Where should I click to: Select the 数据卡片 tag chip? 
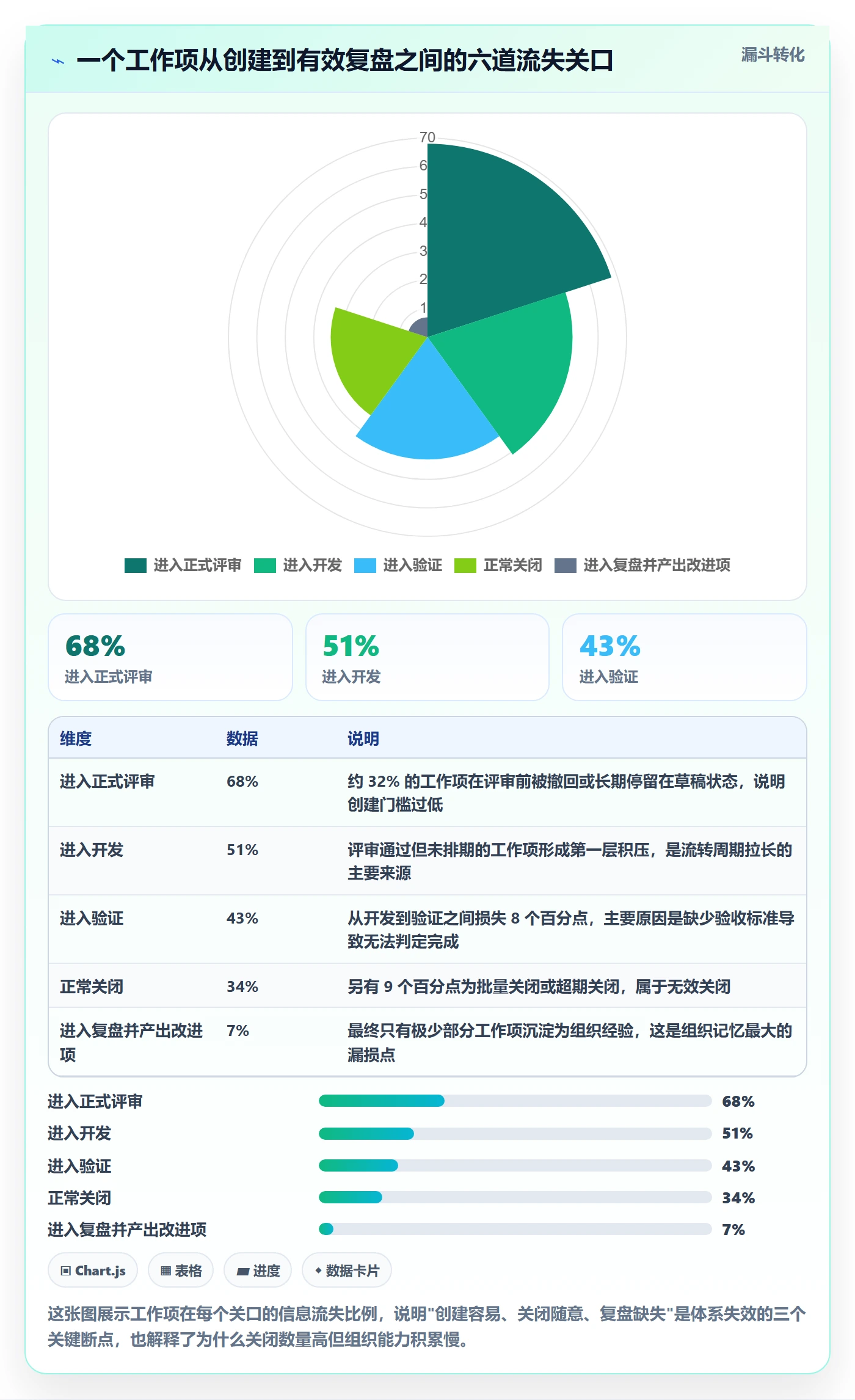[347, 1271]
